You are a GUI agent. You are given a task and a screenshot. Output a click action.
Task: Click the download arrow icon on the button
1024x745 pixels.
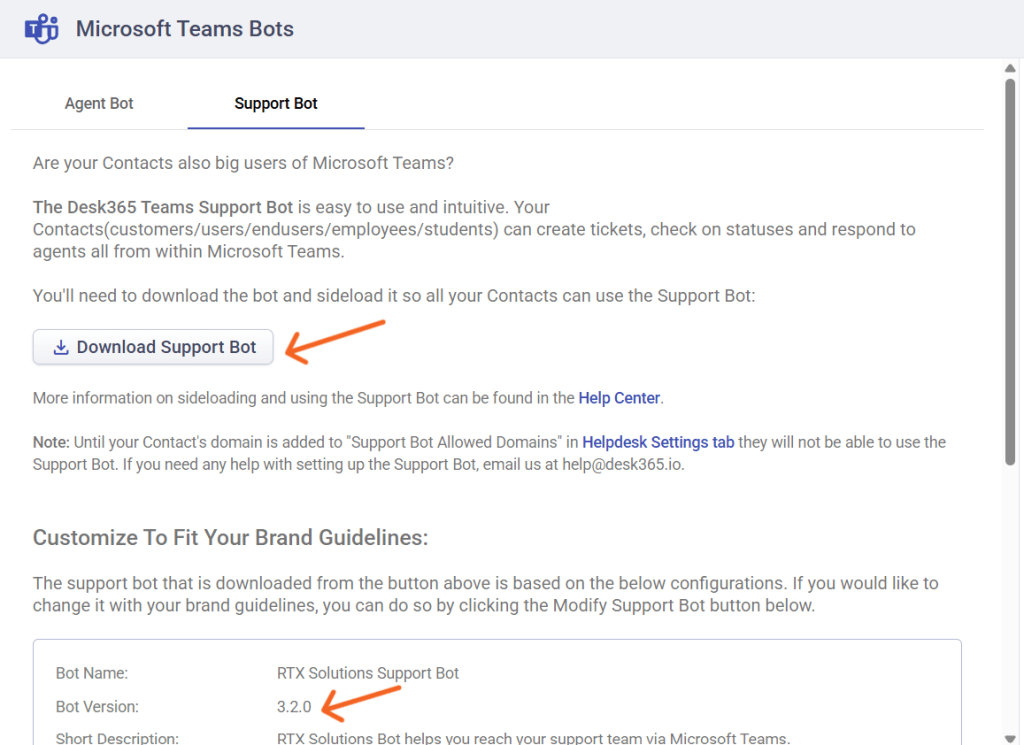click(x=61, y=347)
